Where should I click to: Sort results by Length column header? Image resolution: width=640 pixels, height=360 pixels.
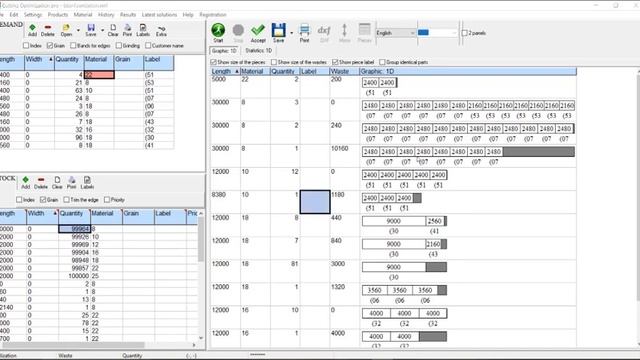click(225, 71)
